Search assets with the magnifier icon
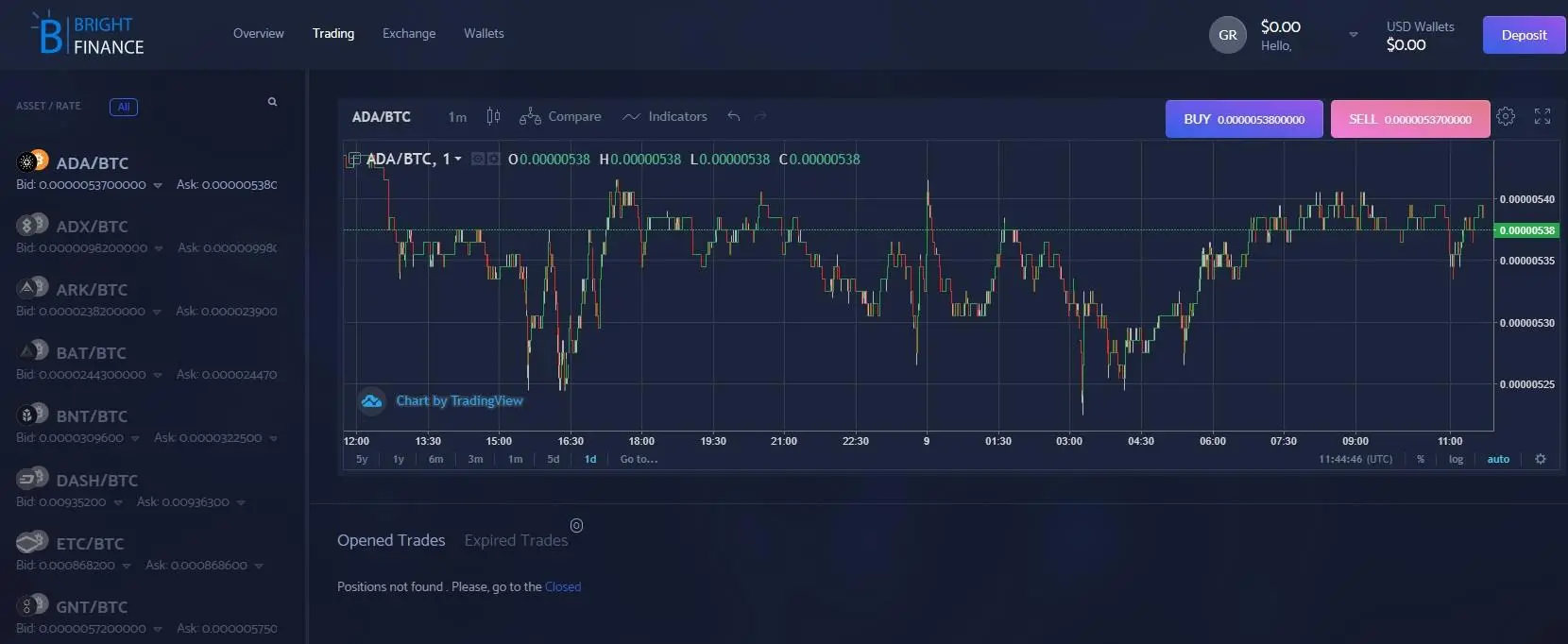Viewport: 1568px width, 644px height. pyautogui.click(x=272, y=102)
